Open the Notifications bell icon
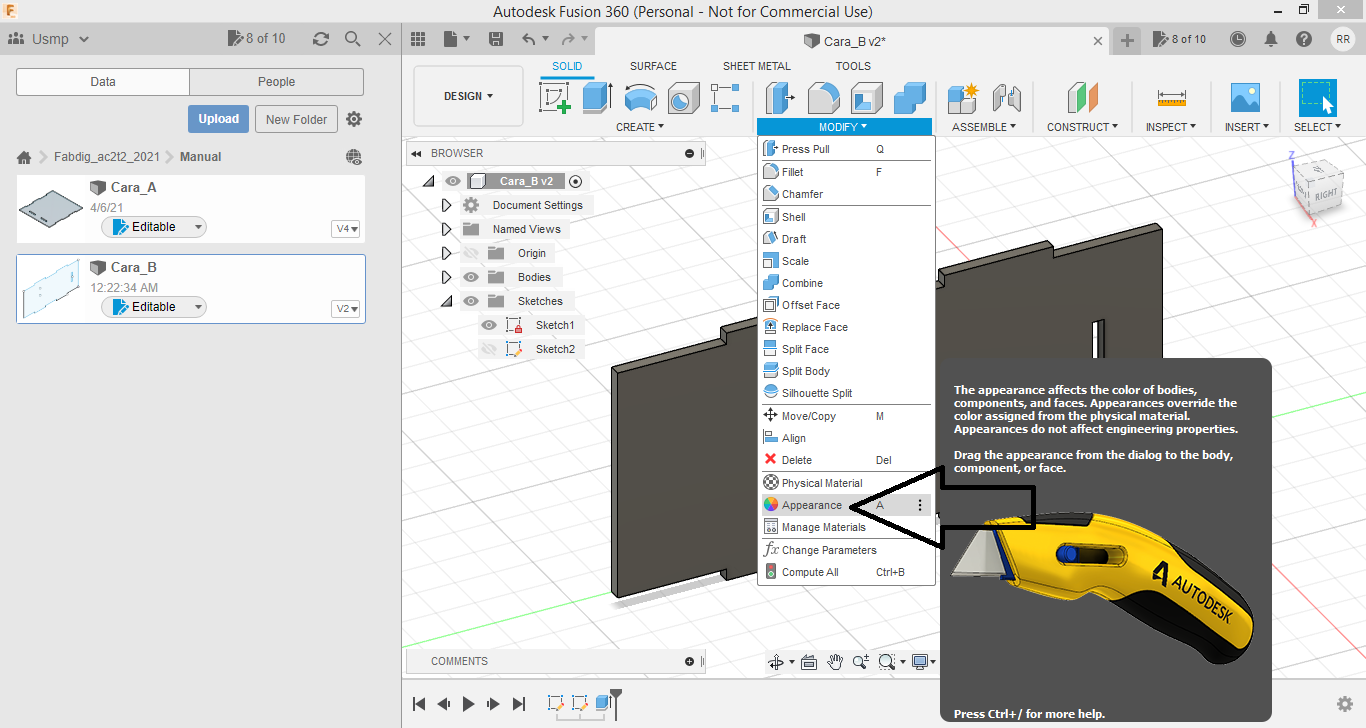The width and height of the screenshot is (1366, 728). [1271, 39]
